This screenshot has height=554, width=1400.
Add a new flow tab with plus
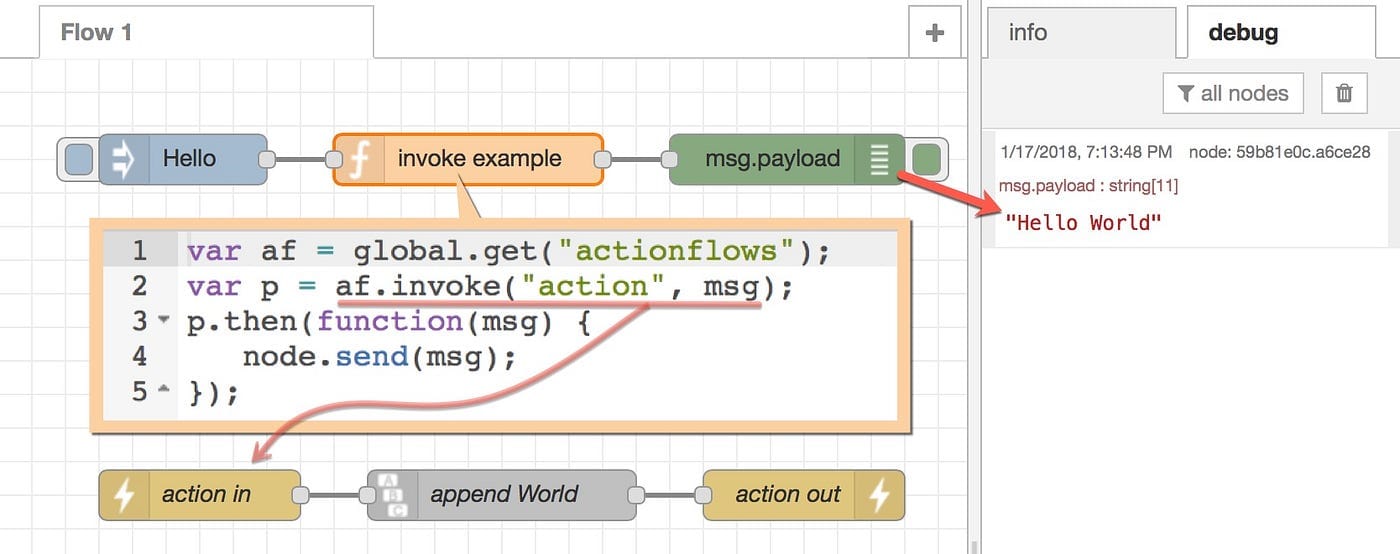coord(935,33)
